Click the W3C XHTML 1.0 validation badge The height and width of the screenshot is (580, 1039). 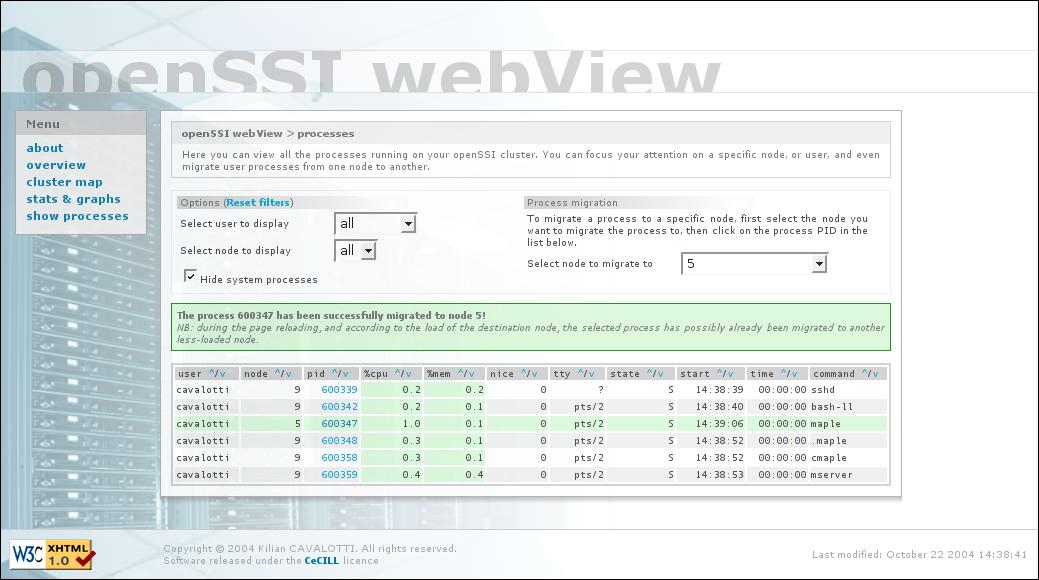[x=52, y=554]
